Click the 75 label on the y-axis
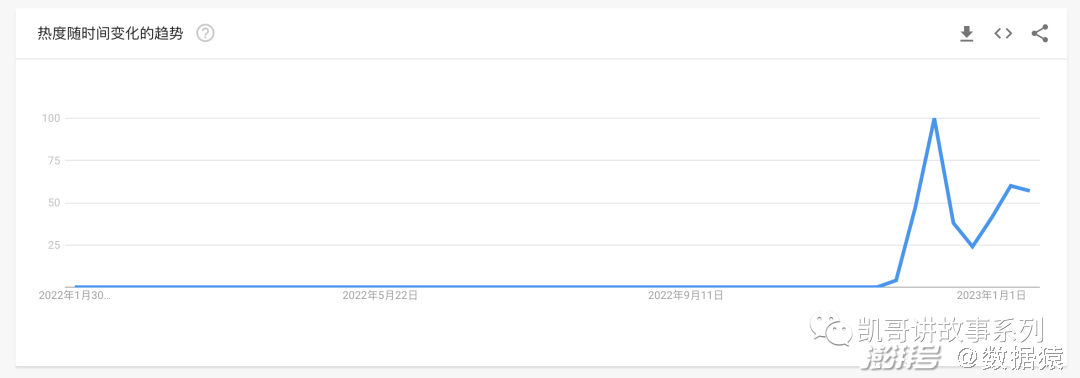Viewport: 1080px width, 378px height. [x=54, y=160]
